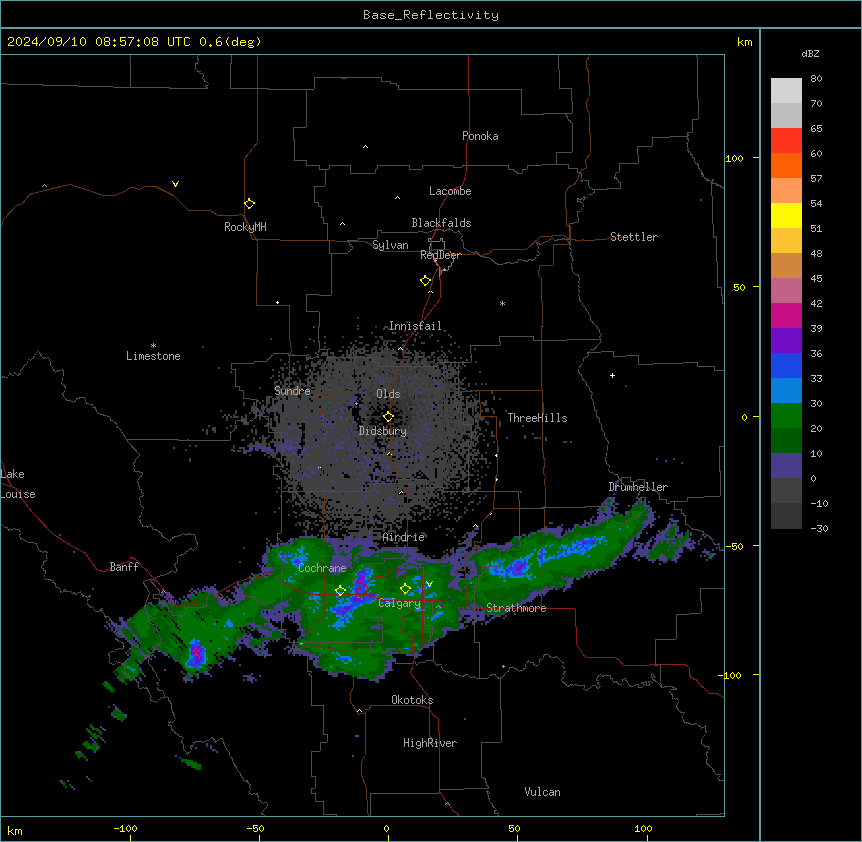Click the Sundre town label
Screen dimensions: 862x842
292,391
